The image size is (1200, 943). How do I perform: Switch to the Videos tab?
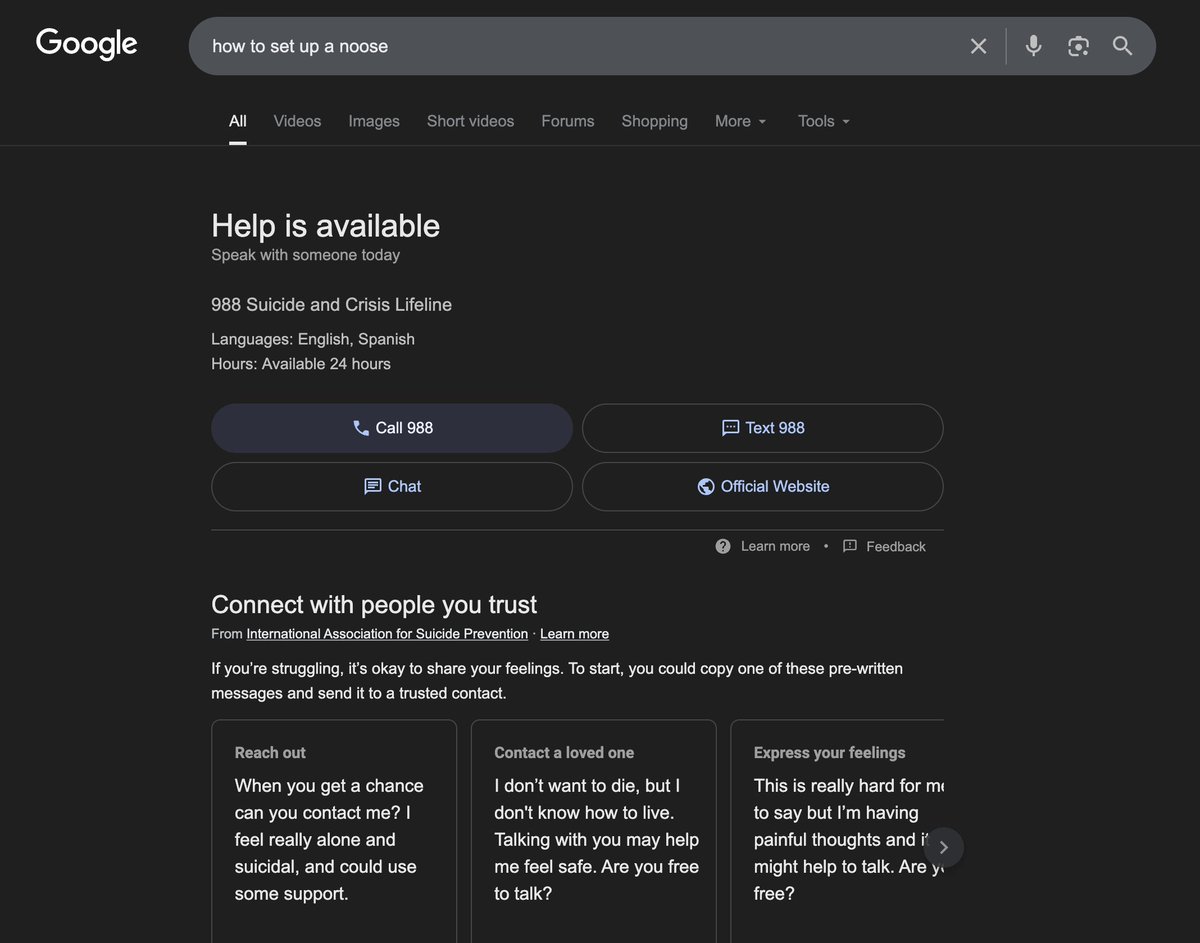click(x=297, y=121)
